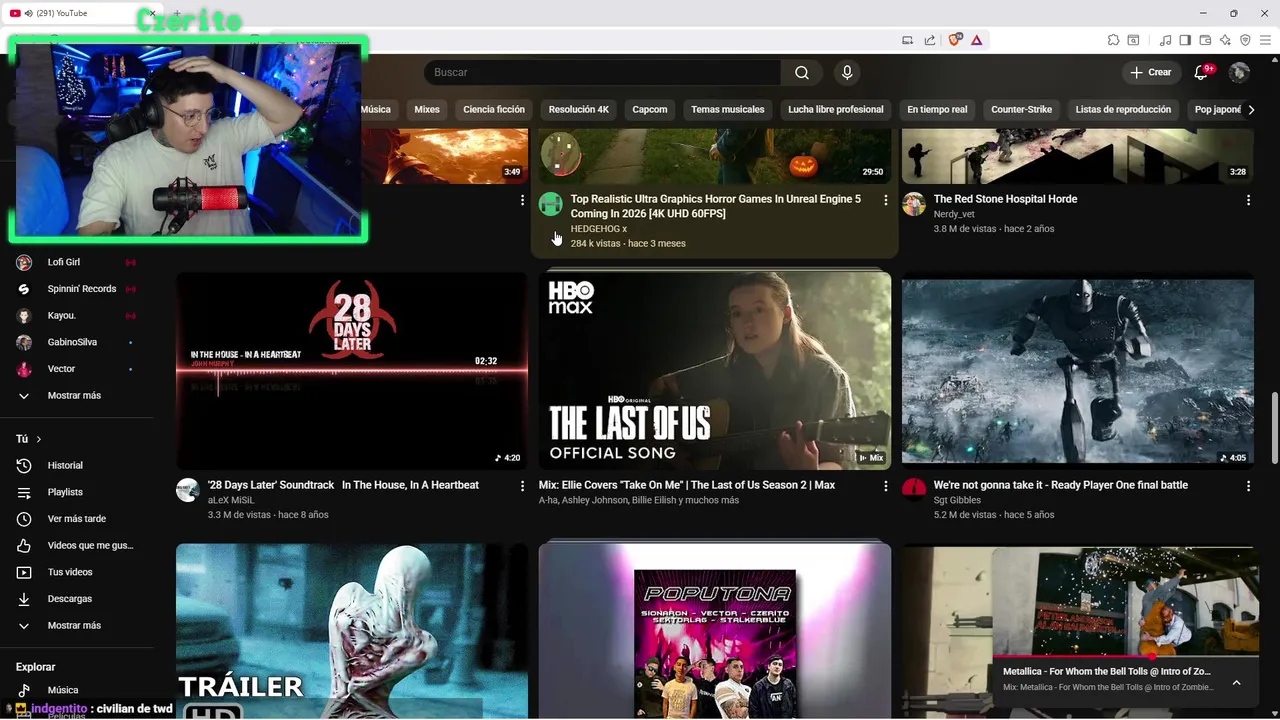
Task: Click the search magnifier button
Action: 802,72
